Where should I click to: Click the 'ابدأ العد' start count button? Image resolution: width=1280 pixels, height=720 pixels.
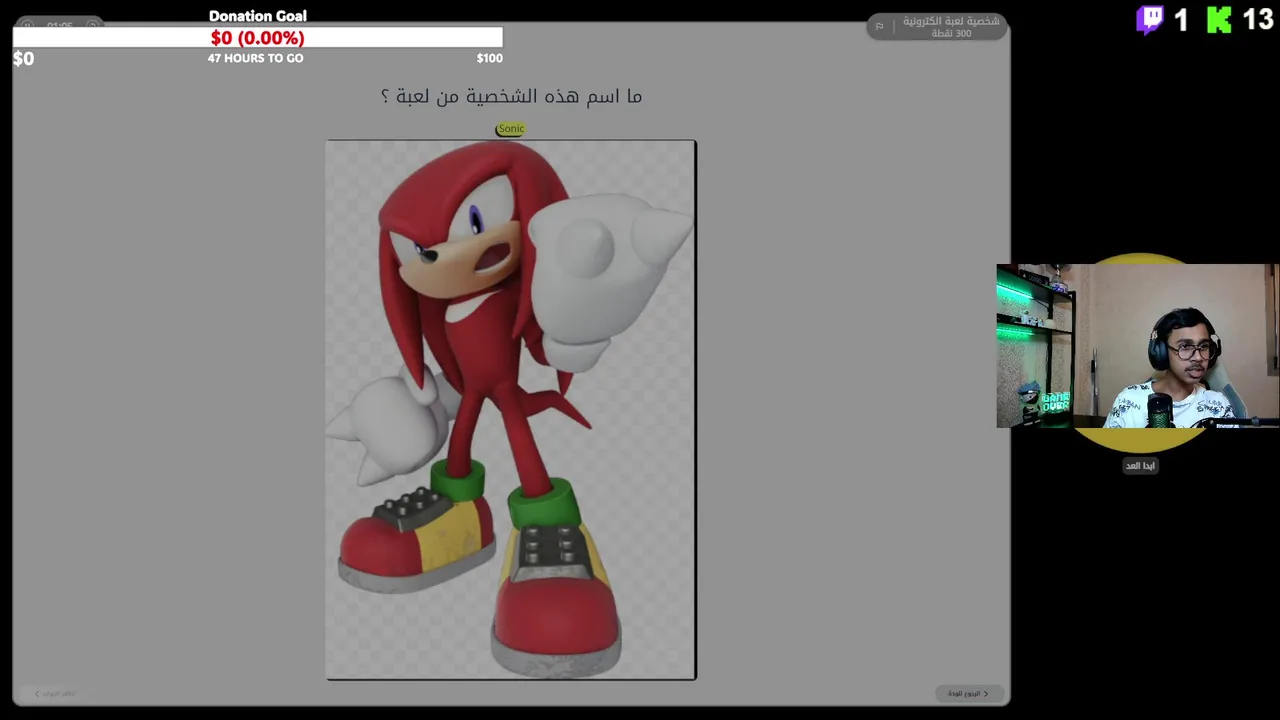tap(1140, 466)
